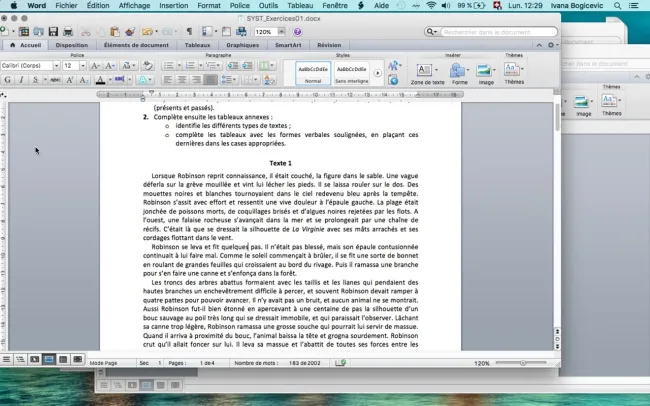Viewport: 650px width, 406px height.
Task: Justify the paragraph text
Action: tap(211, 80)
